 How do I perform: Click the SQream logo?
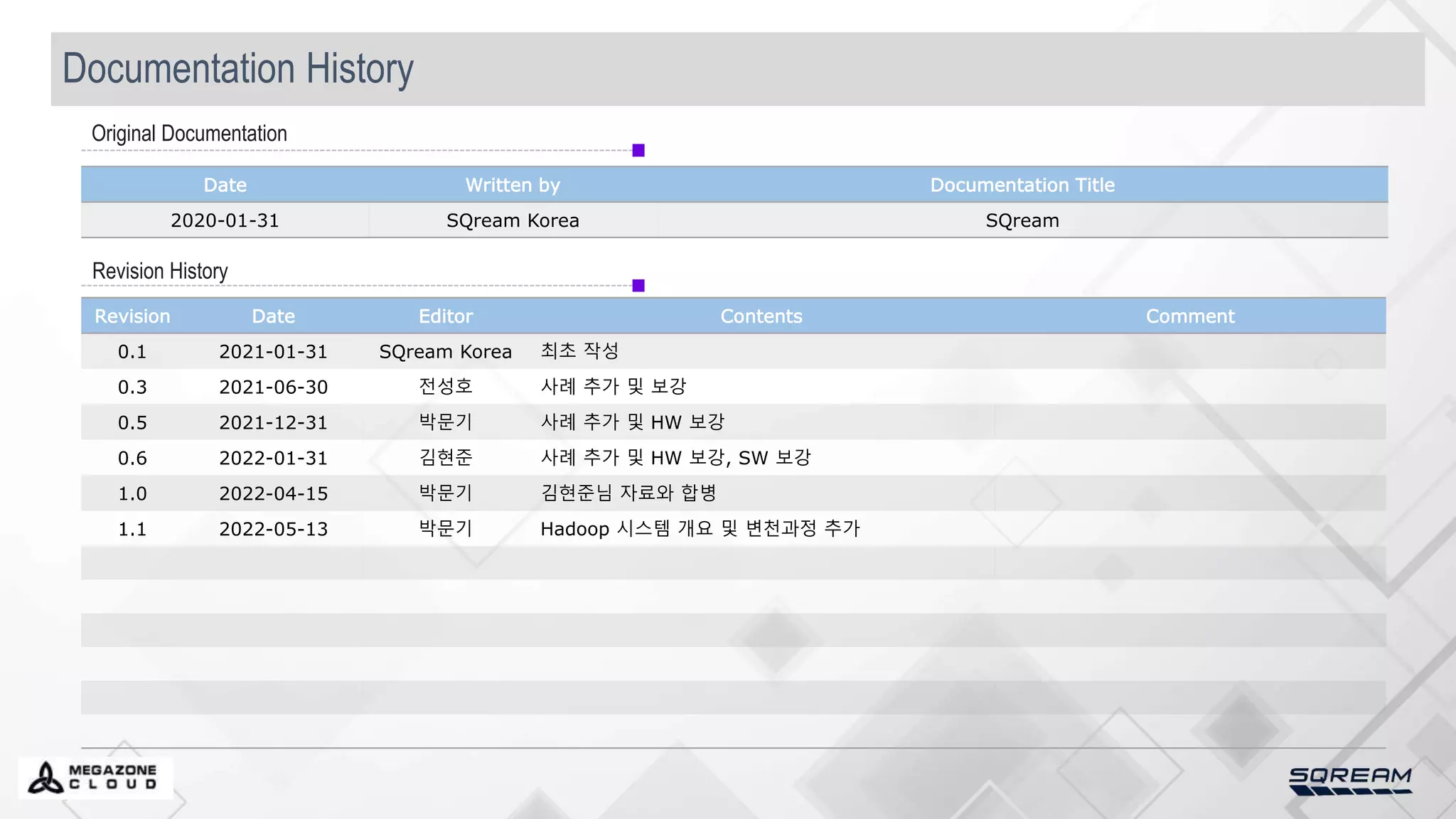[1349, 780]
